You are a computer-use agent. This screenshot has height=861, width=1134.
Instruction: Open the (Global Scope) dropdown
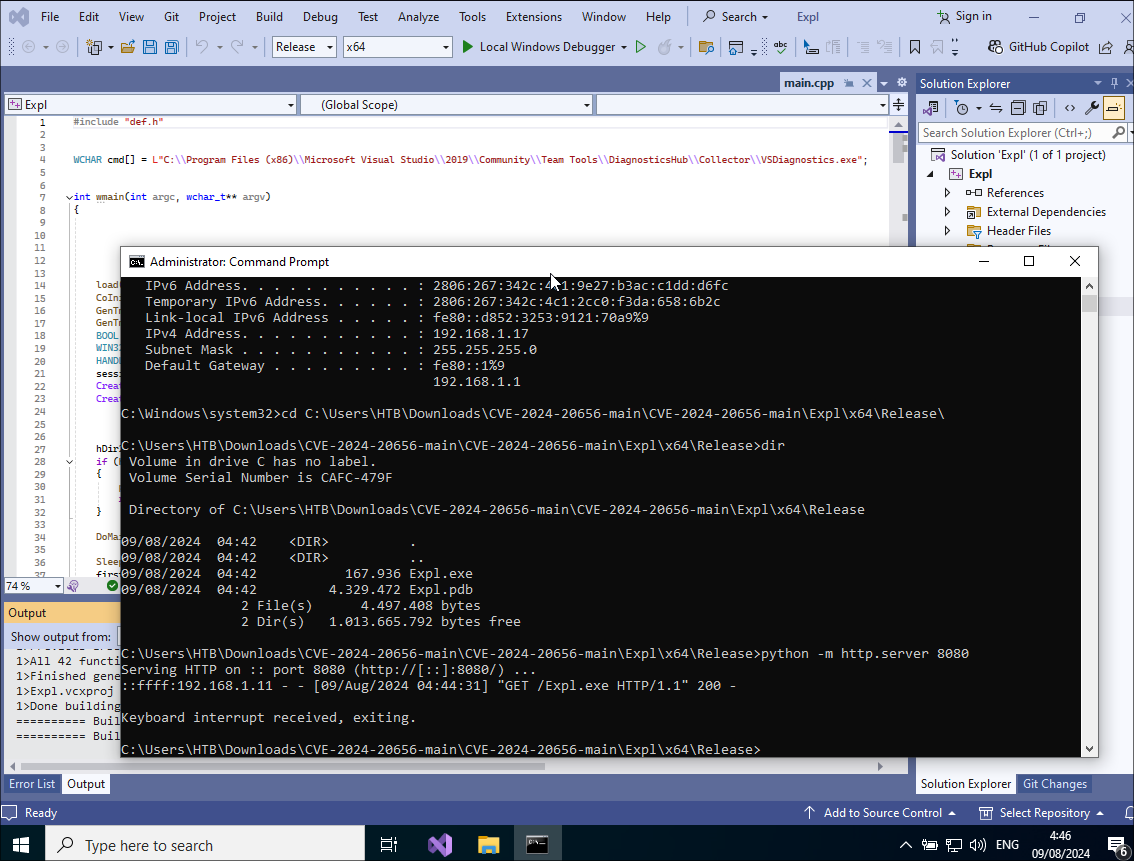pos(446,105)
